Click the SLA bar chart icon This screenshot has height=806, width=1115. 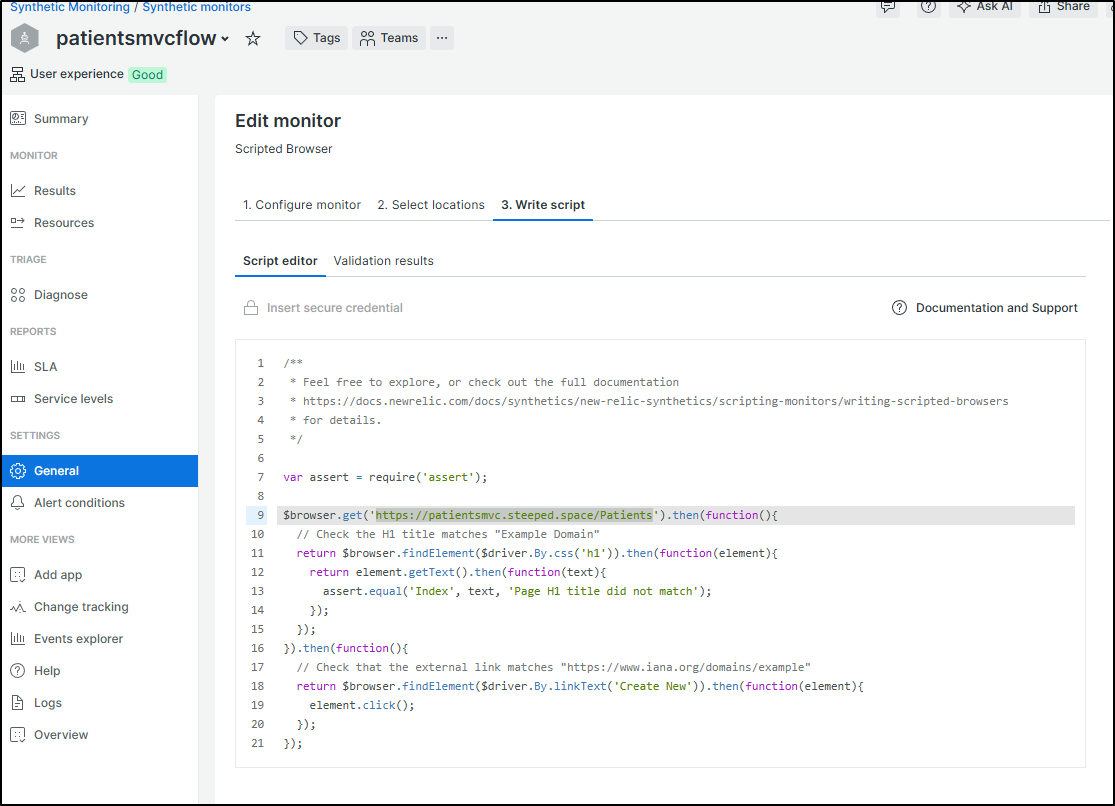point(18,366)
